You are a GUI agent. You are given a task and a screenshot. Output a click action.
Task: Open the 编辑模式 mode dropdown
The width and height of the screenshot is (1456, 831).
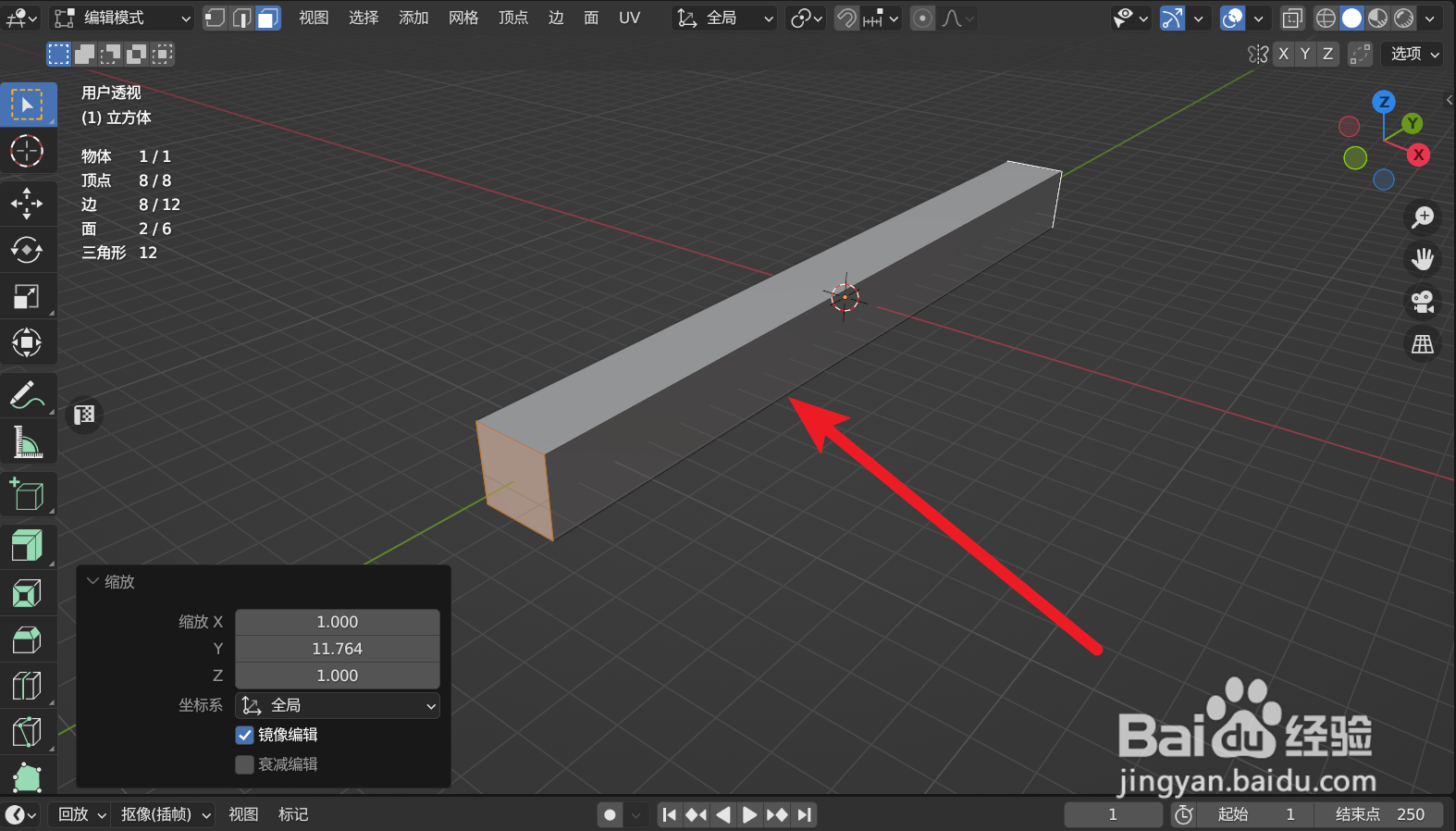[121, 18]
